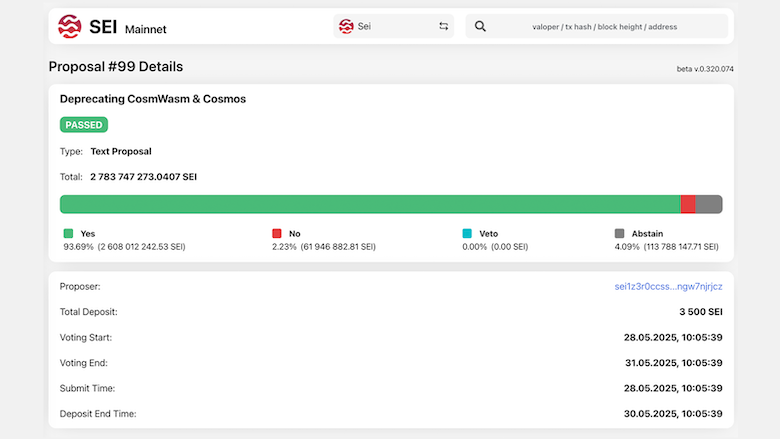Click the 'Mainnet' label beside SEI
This screenshot has width=780, height=439.
point(146,29)
